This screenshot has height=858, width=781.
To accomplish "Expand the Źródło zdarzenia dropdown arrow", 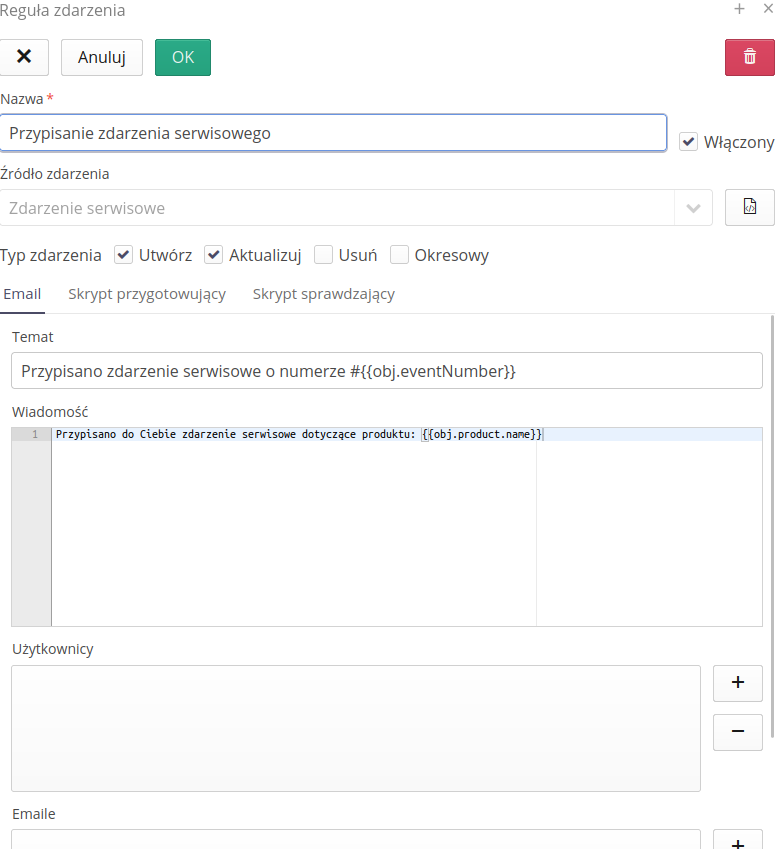I will (693, 208).
